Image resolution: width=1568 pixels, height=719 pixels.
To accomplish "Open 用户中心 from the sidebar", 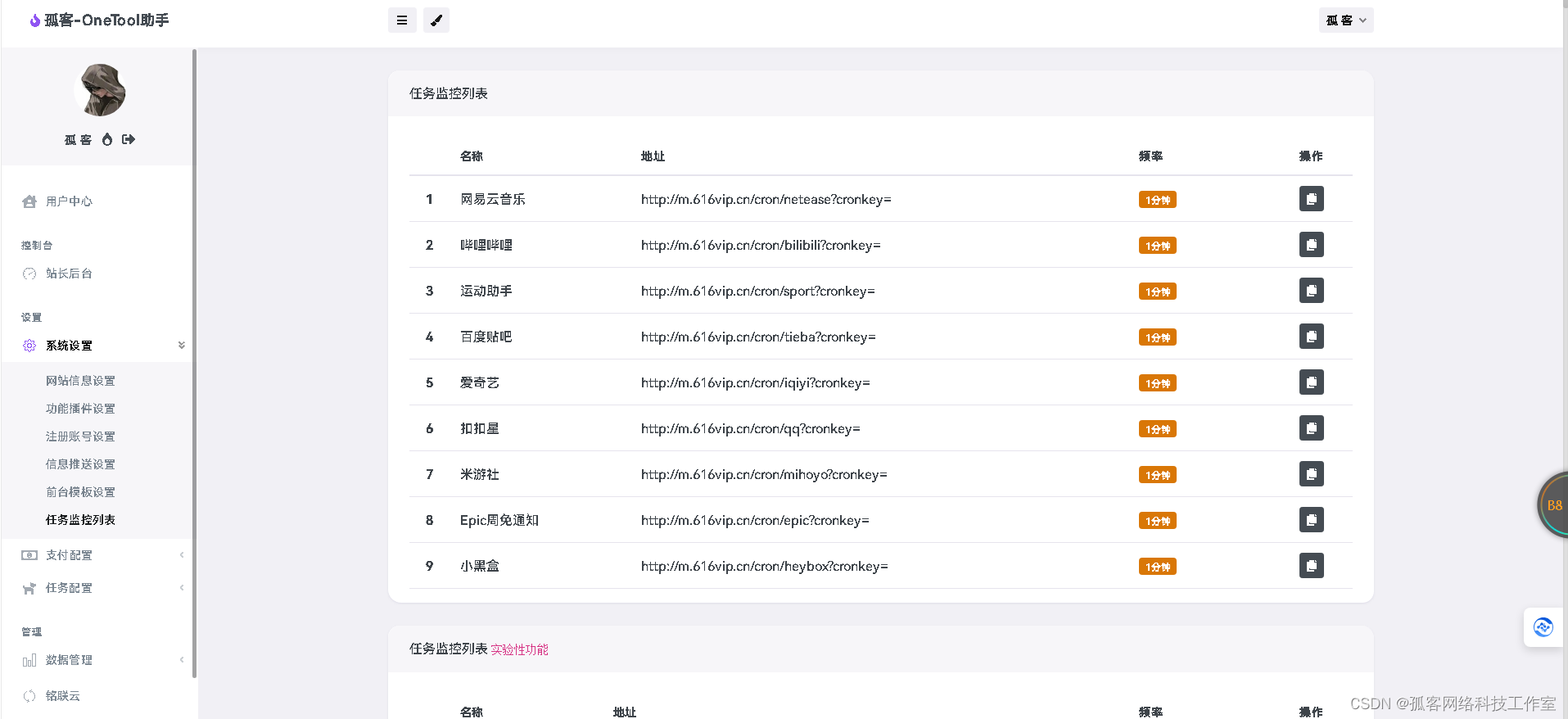I will pos(69,201).
